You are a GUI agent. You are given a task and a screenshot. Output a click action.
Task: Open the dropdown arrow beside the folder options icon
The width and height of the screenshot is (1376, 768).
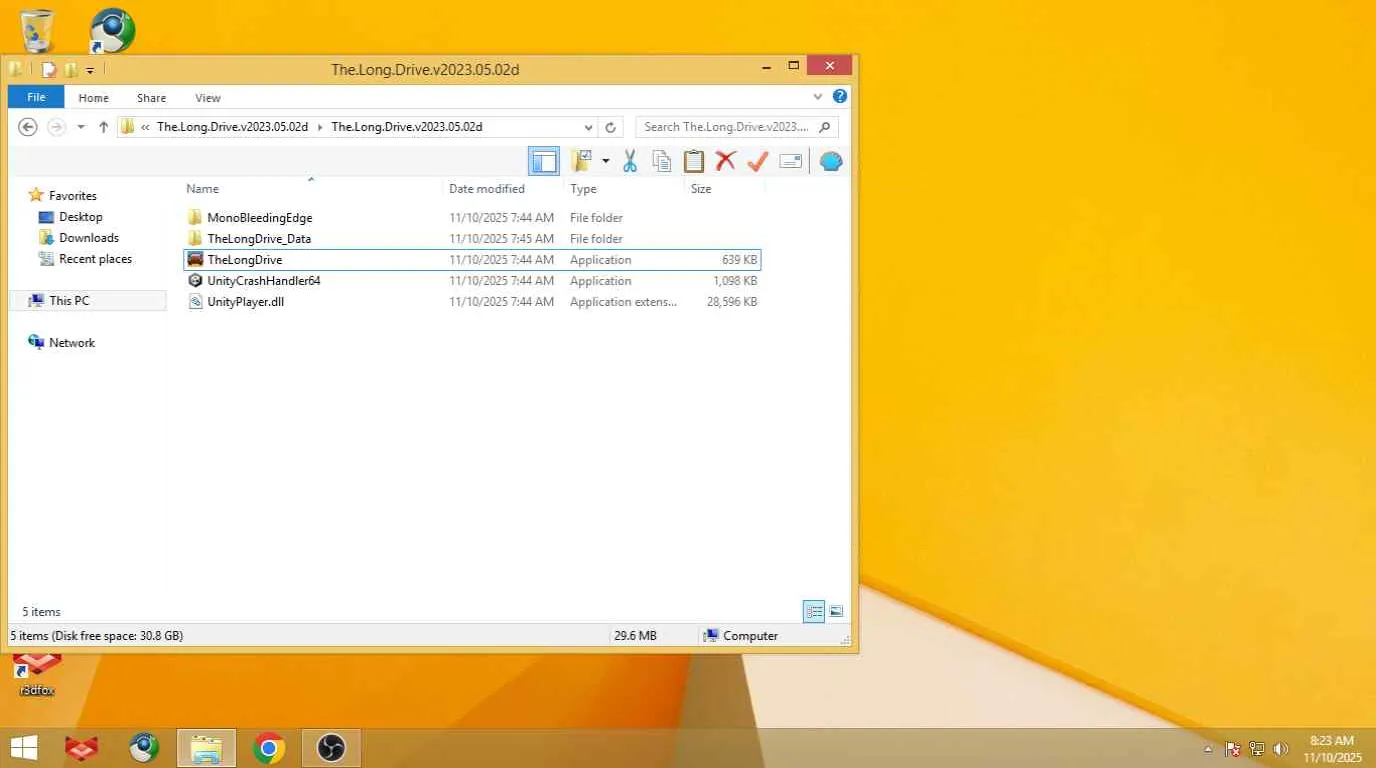[605, 161]
